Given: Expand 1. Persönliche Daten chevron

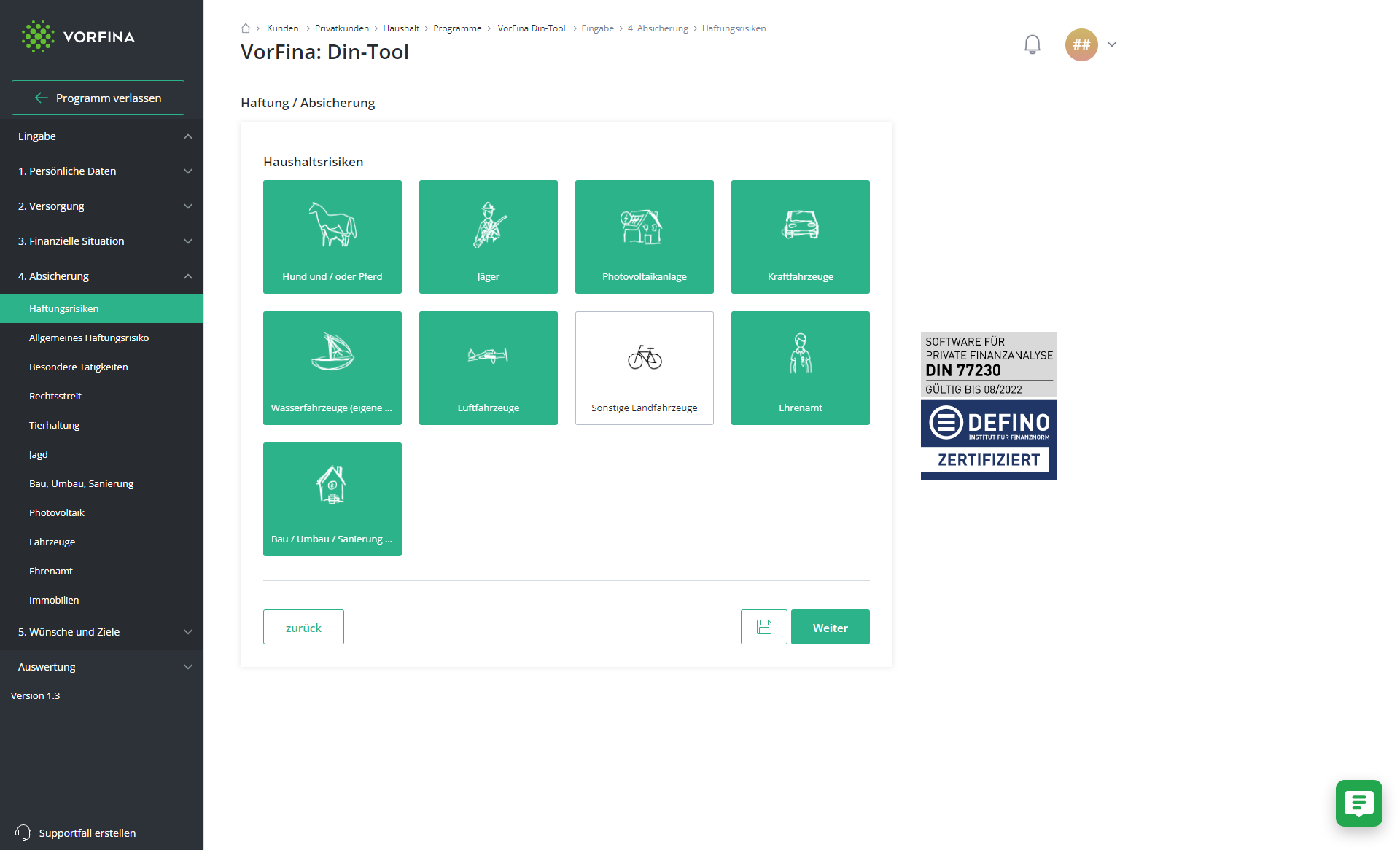Looking at the screenshot, I should (x=188, y=171).
